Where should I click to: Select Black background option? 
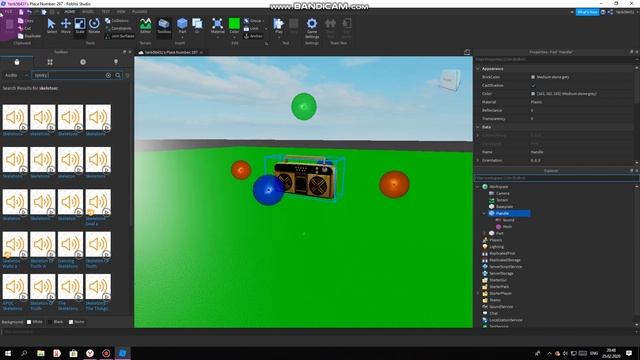pyautogui.click(x=56, y=322)
